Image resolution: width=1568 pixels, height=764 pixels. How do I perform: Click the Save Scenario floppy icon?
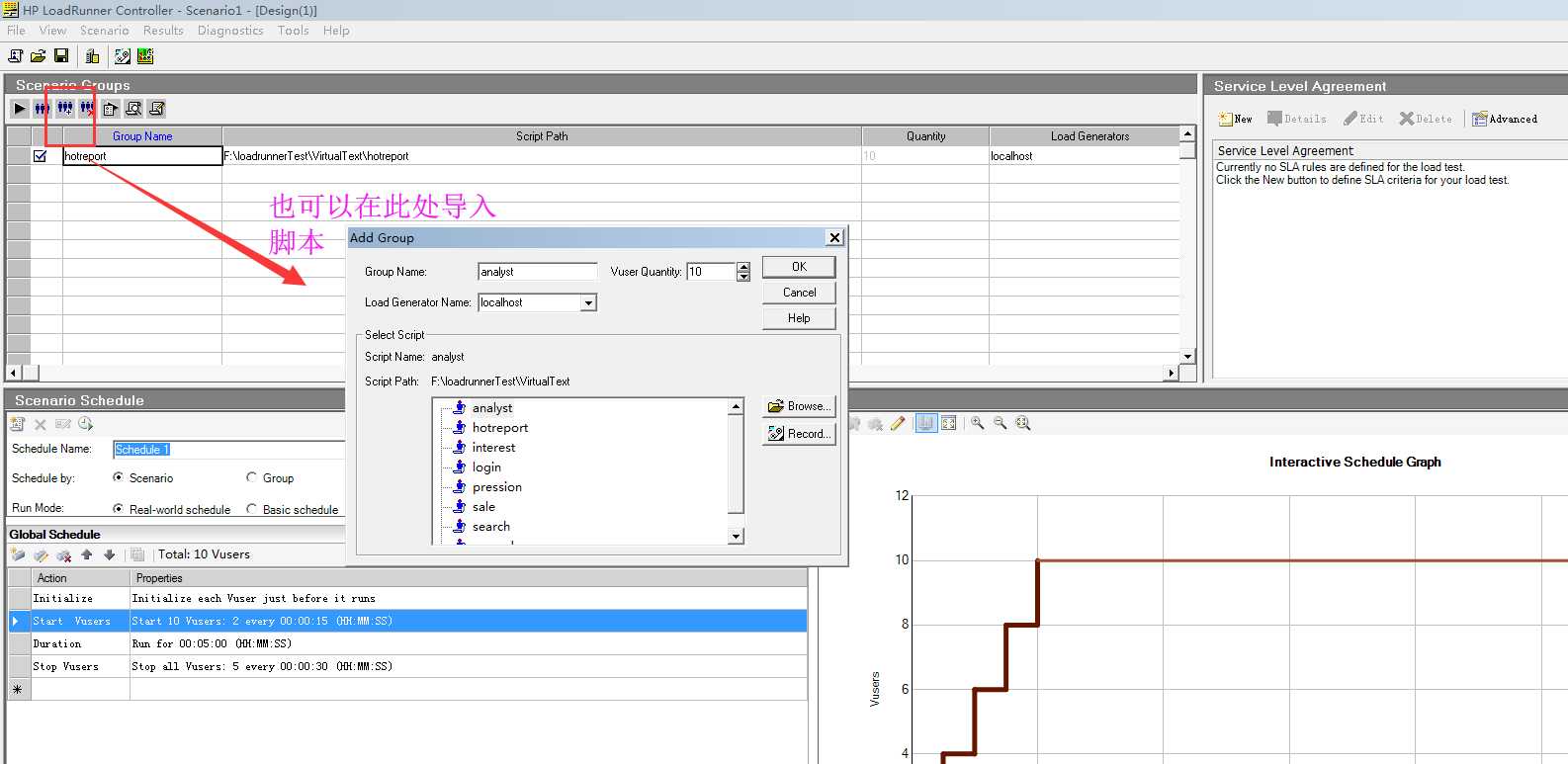coord(61,56)
